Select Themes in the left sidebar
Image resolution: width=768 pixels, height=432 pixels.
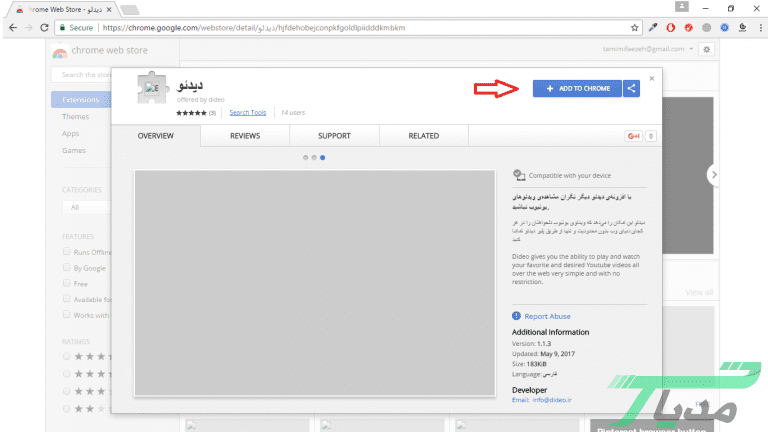click(x=75, y=117)
